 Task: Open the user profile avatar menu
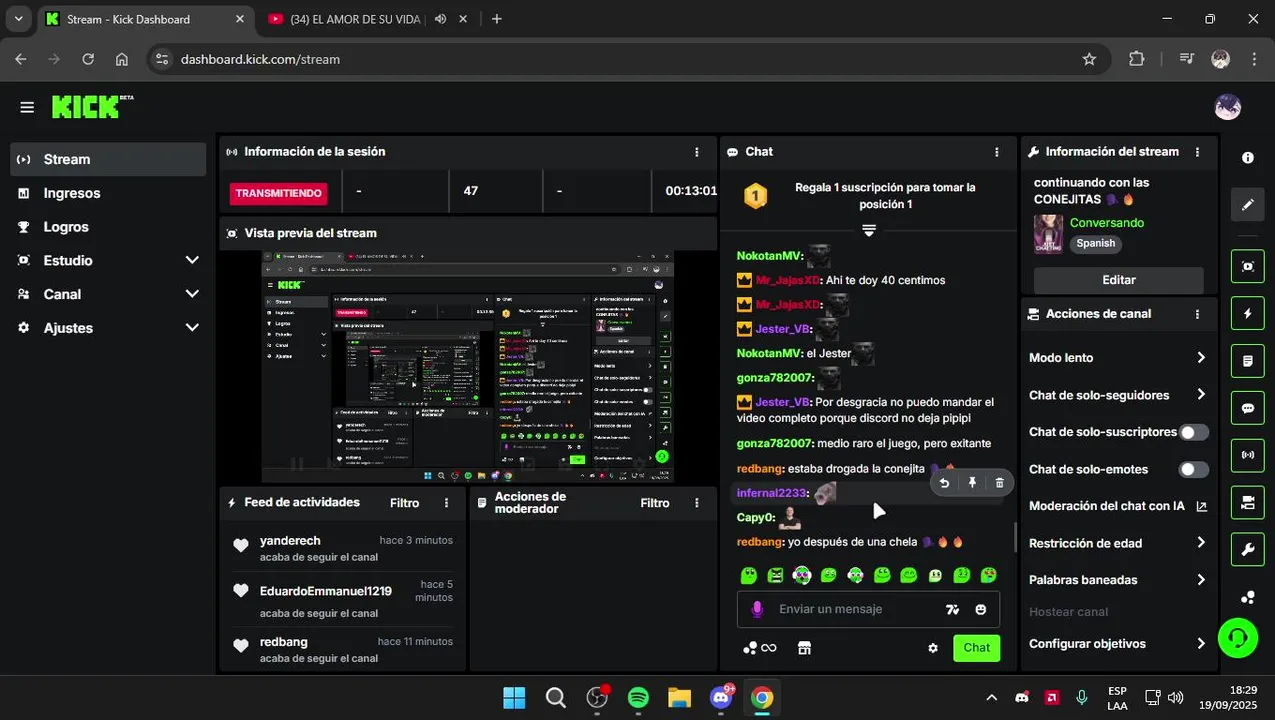click(1227, 107)
